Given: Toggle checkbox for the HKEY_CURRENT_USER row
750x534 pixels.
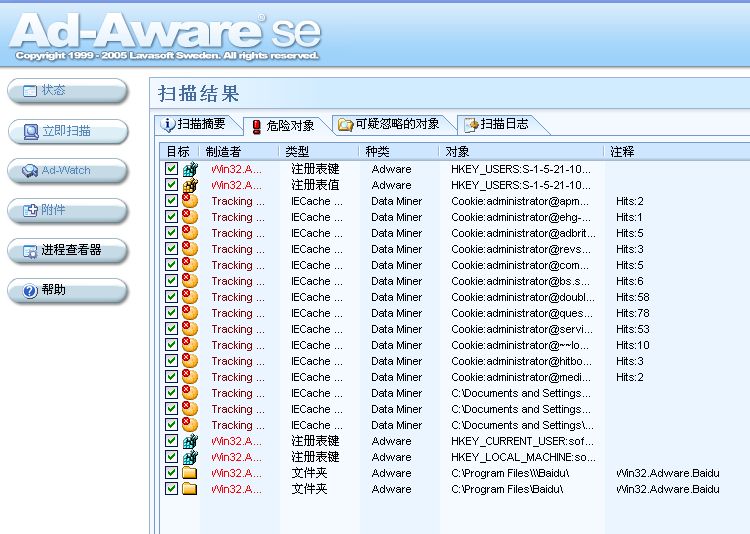Looking at the screenshot, I should click(x=171, y=441).
